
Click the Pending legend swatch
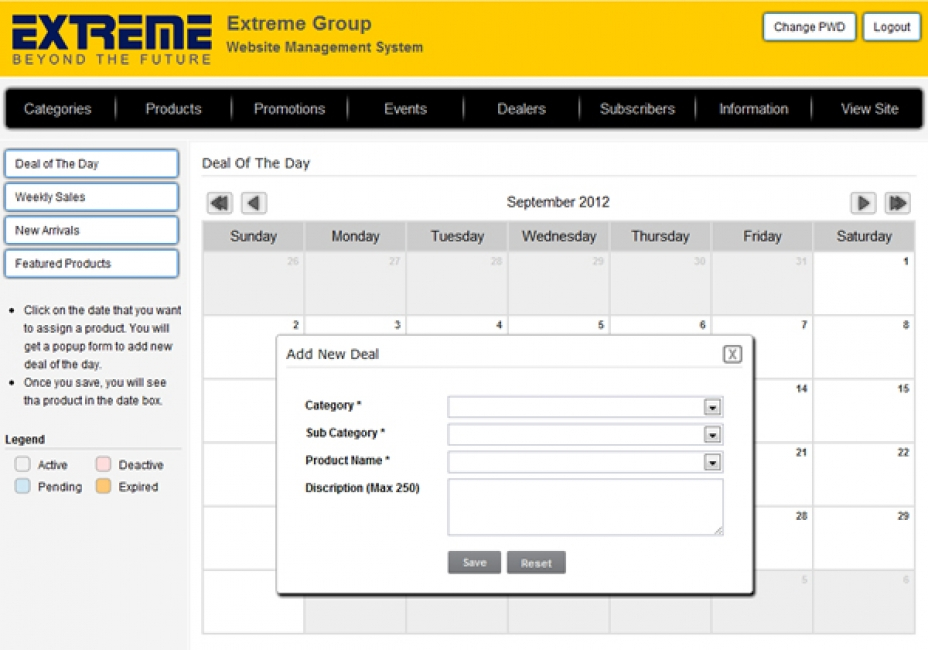(x=22, y=486)
